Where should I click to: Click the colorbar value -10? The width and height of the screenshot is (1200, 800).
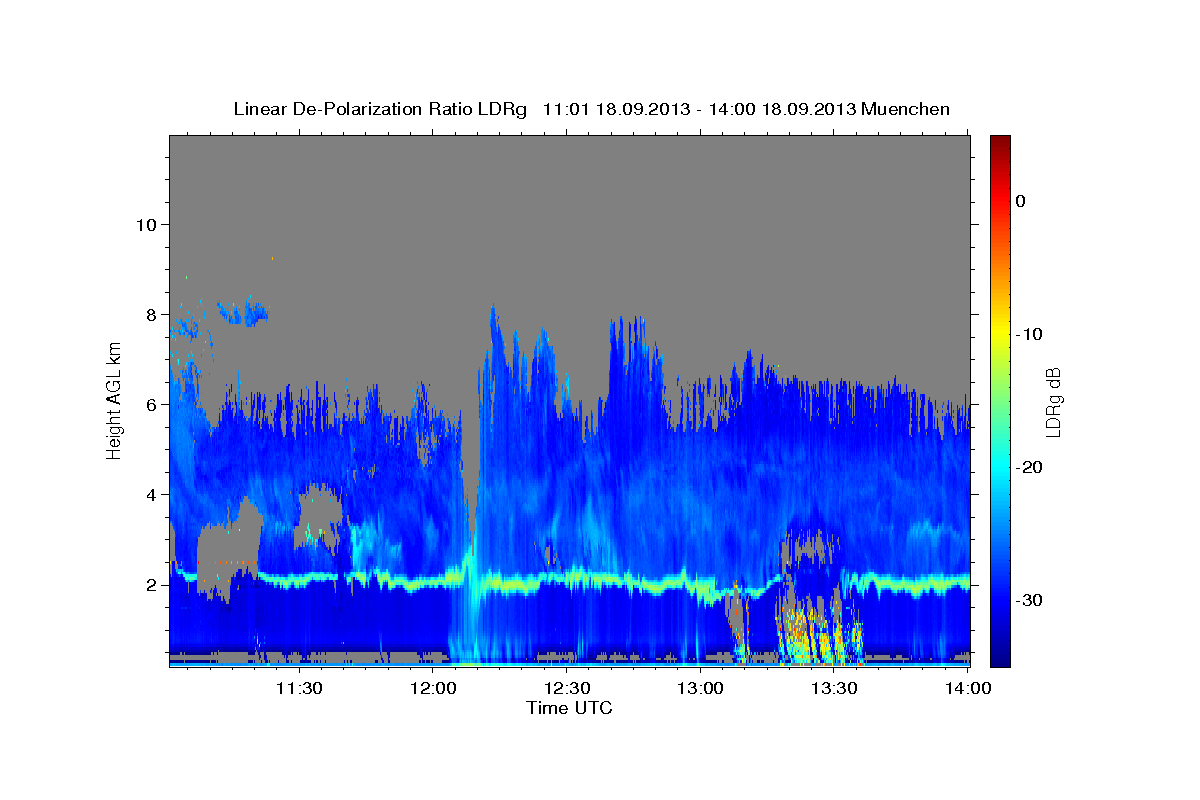click(x=1030, y=334)
